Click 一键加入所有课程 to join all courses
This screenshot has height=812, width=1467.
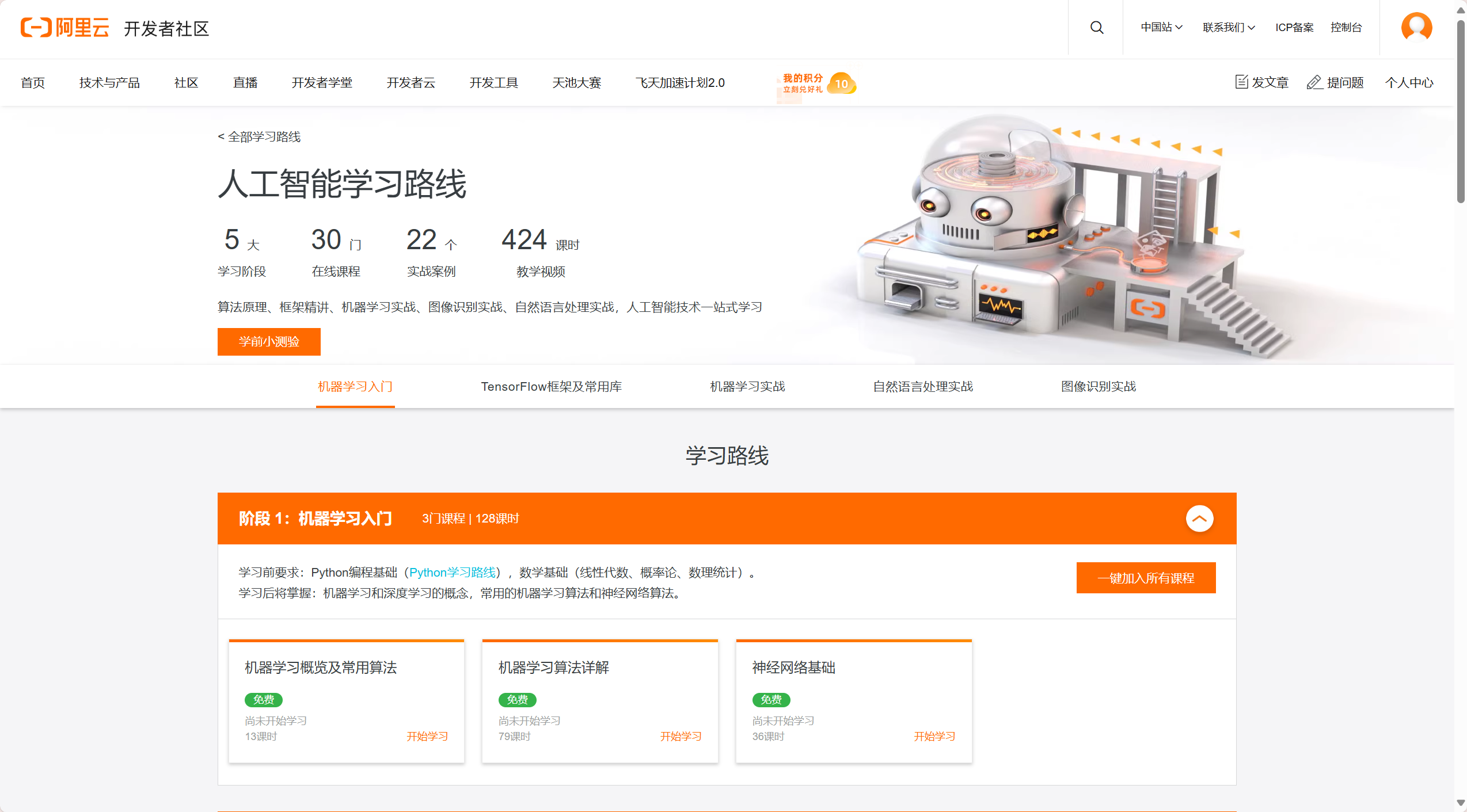[1146, 578]
